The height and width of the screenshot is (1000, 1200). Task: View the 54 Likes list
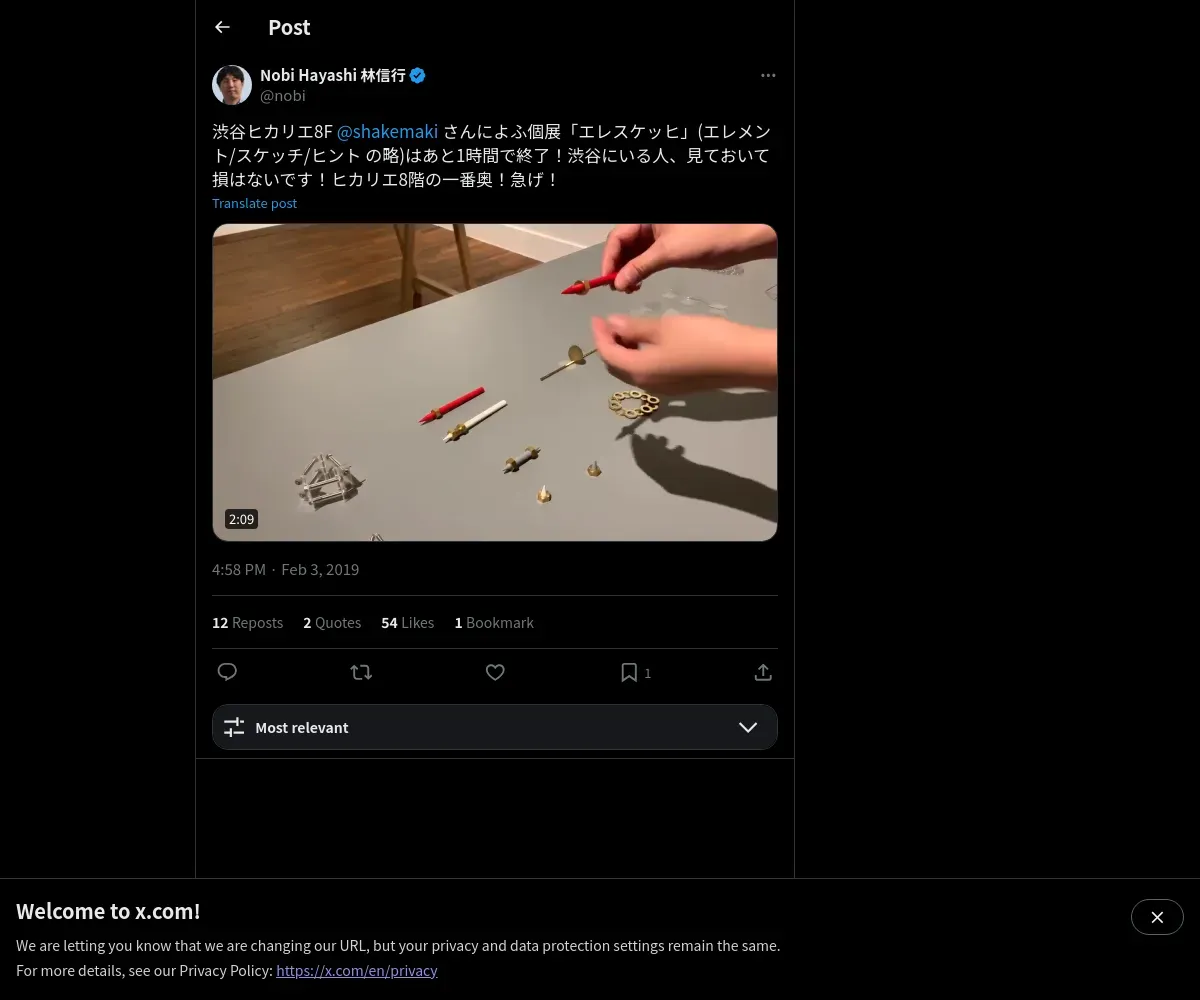[407, 622]
